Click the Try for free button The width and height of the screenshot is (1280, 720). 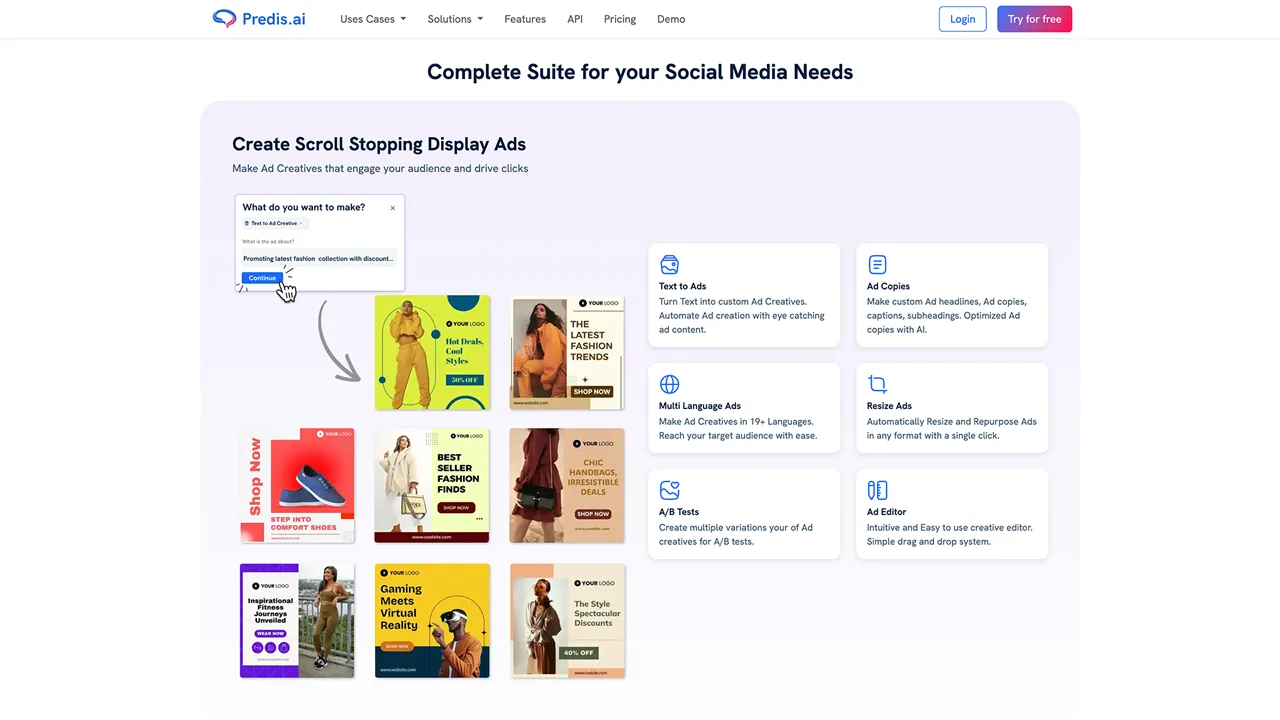pyautogui.click(x=1034, y=19)
